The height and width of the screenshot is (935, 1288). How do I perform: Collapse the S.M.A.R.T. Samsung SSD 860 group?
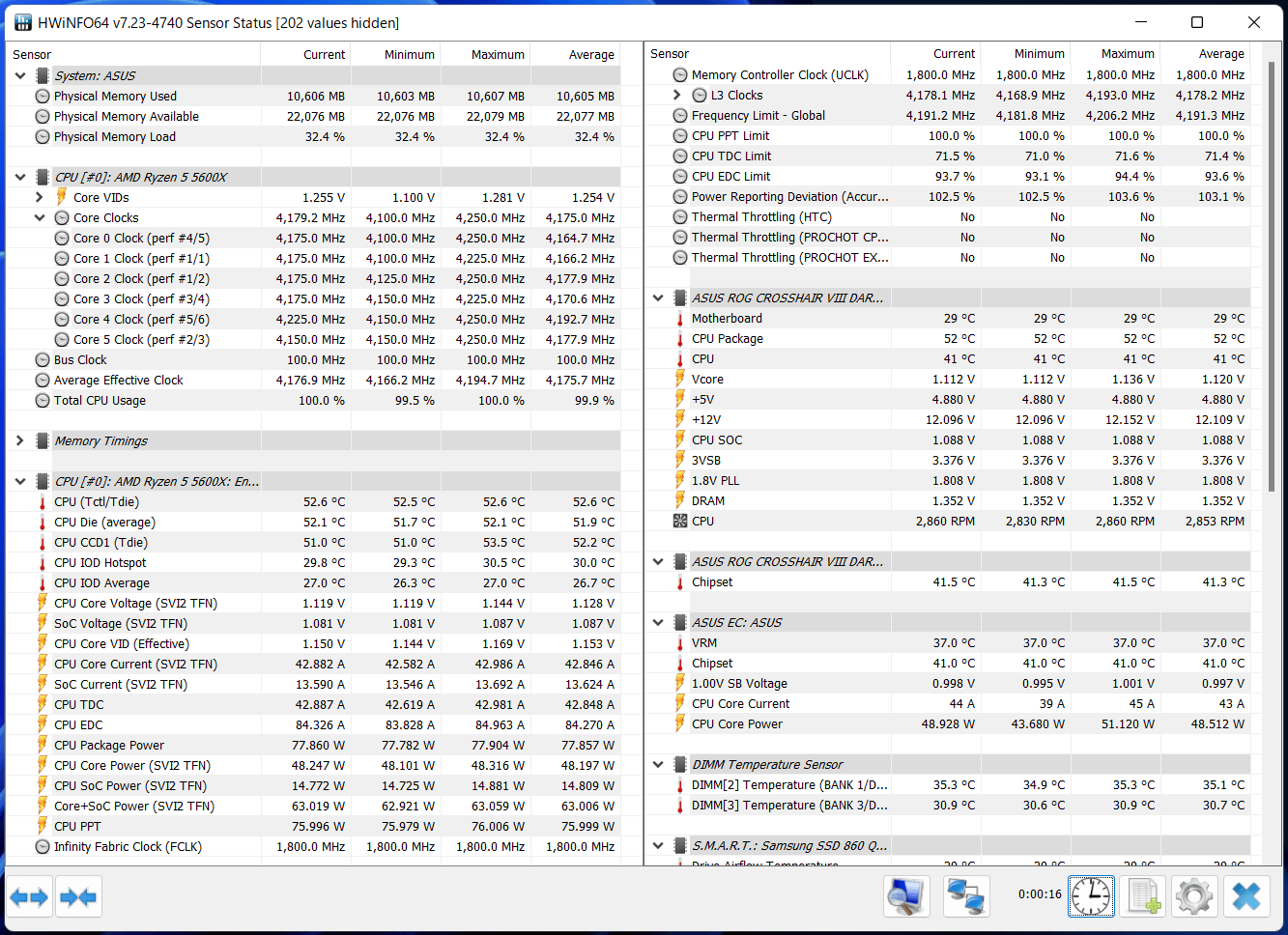point(658,846)
